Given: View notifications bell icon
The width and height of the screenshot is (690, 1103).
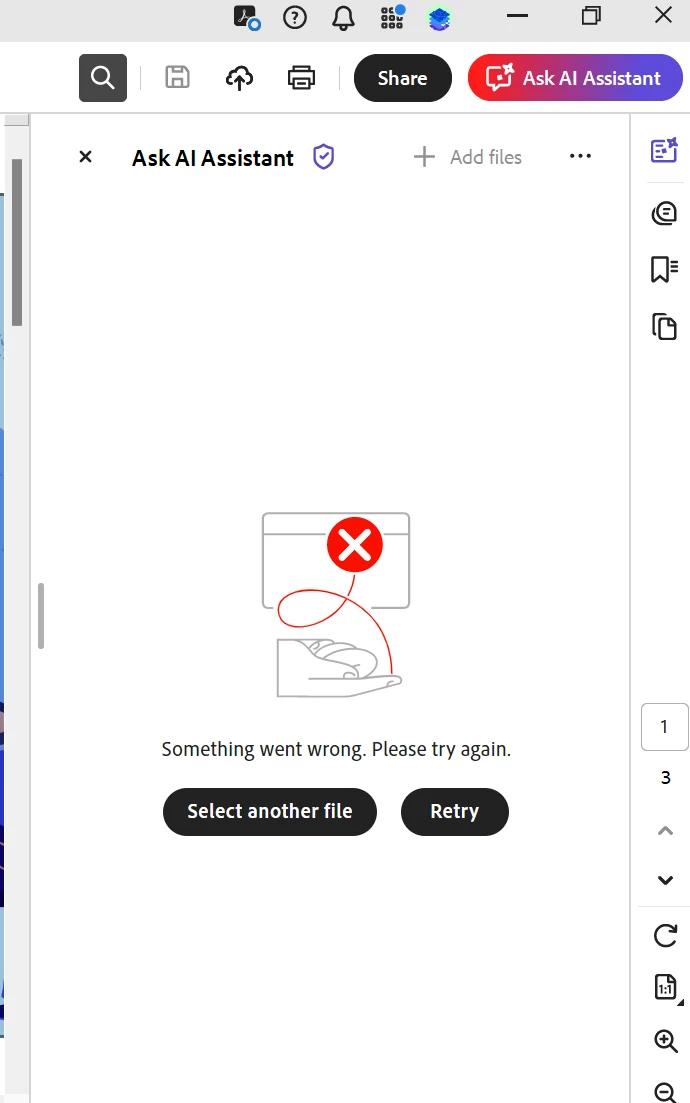Looking at the screenshot, I should (343, 18).
